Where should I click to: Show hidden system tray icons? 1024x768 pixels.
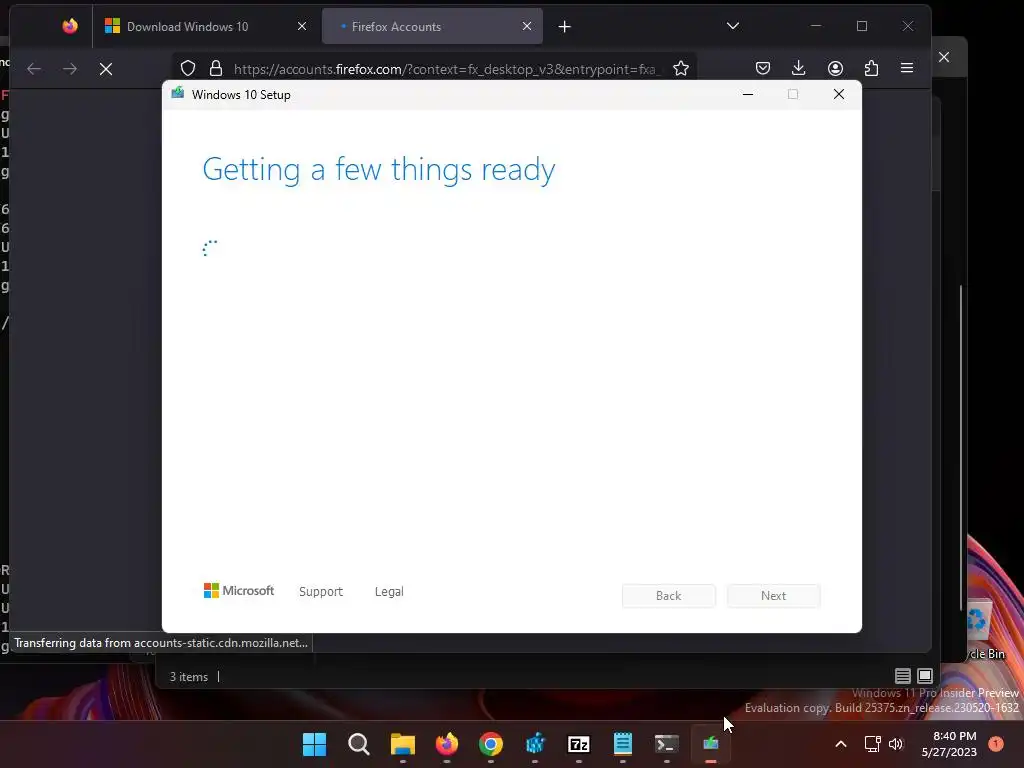pos(841,744)
